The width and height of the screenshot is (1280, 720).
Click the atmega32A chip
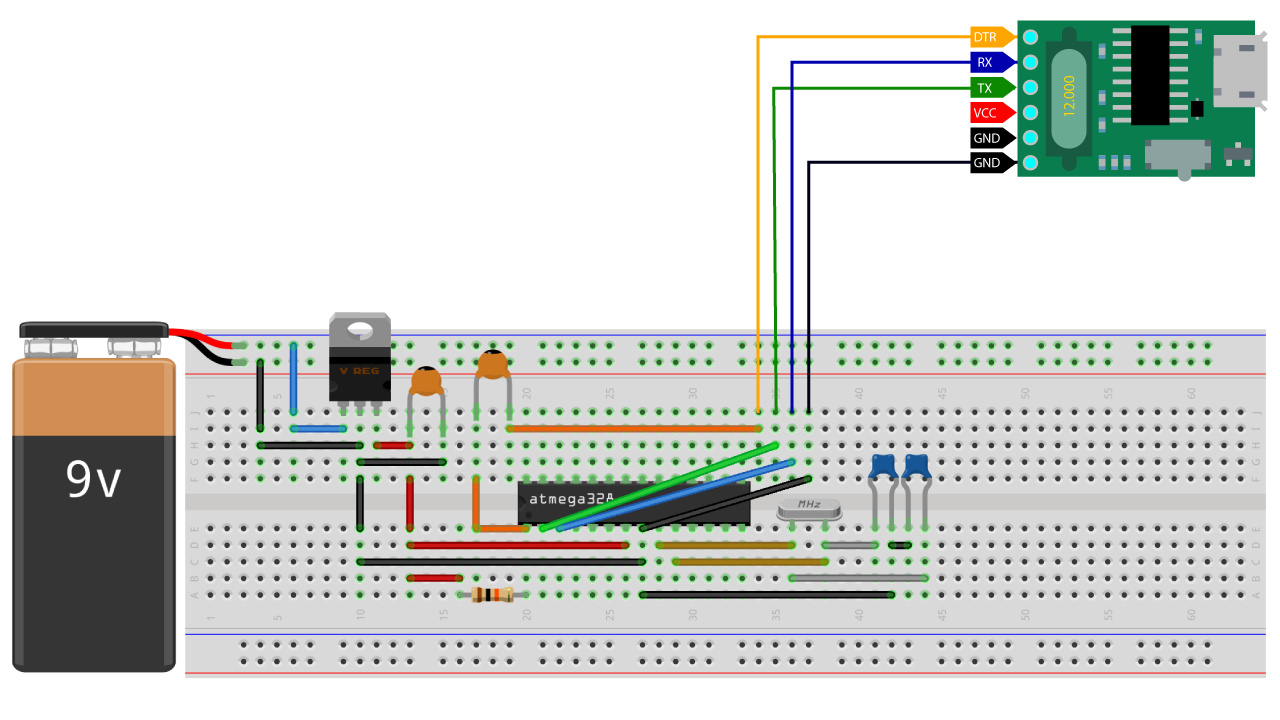click(x=634, y=503)
